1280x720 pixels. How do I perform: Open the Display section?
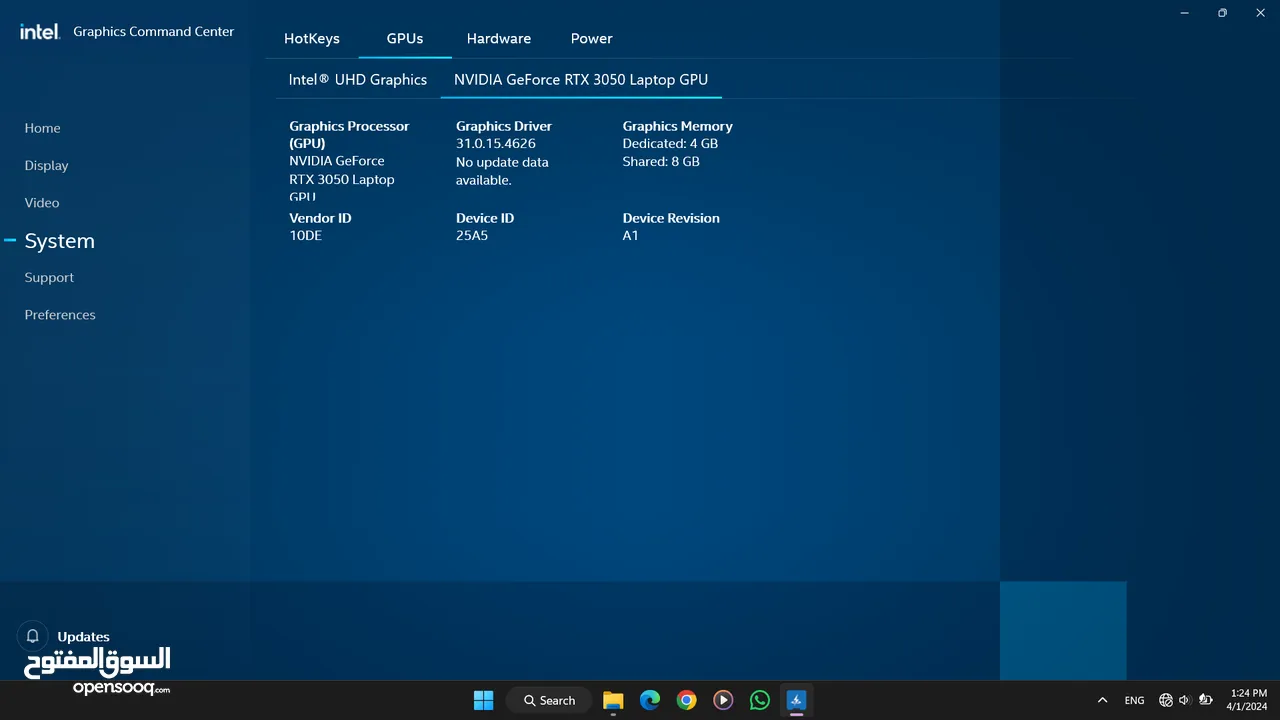click(46, 165)
